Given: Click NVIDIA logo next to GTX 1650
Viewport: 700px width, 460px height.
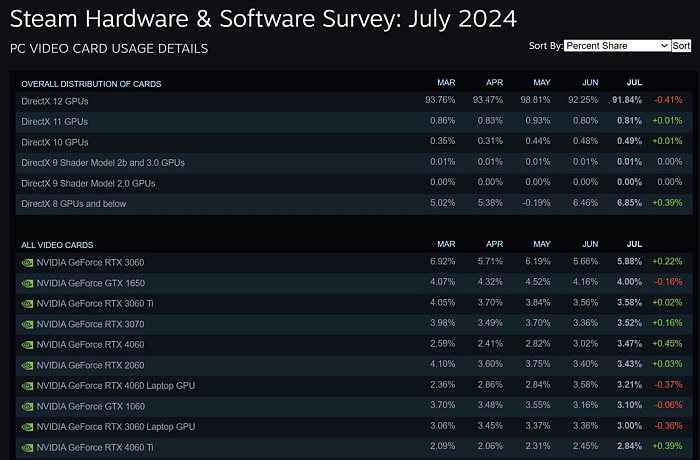Looking at the screenshot, I should coord(27,284).
